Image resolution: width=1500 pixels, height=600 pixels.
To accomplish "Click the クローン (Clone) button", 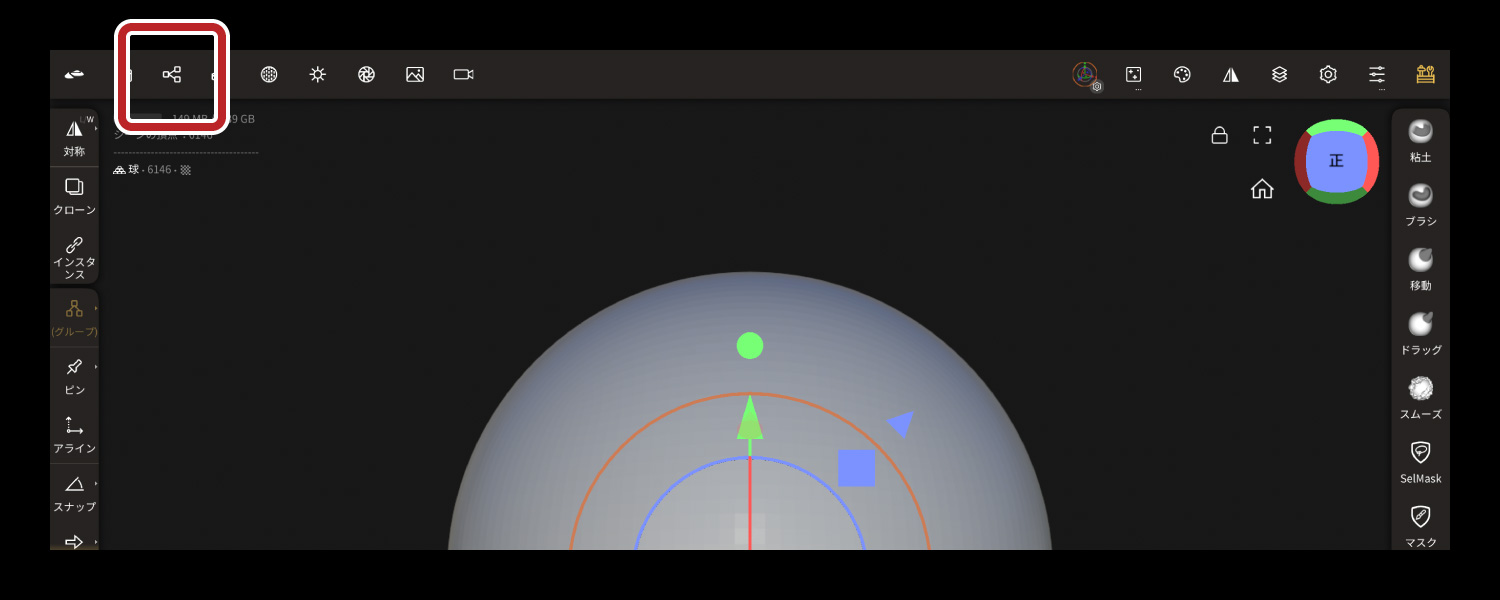I will click(x=74, y=196).
